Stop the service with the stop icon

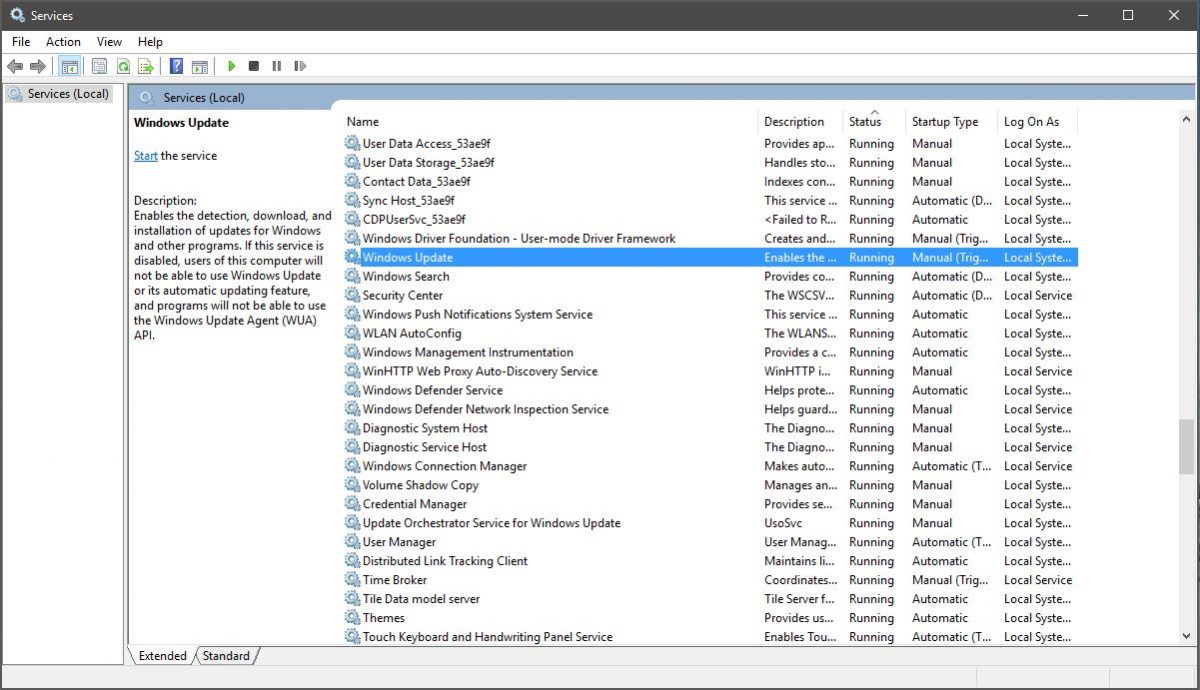253,66
